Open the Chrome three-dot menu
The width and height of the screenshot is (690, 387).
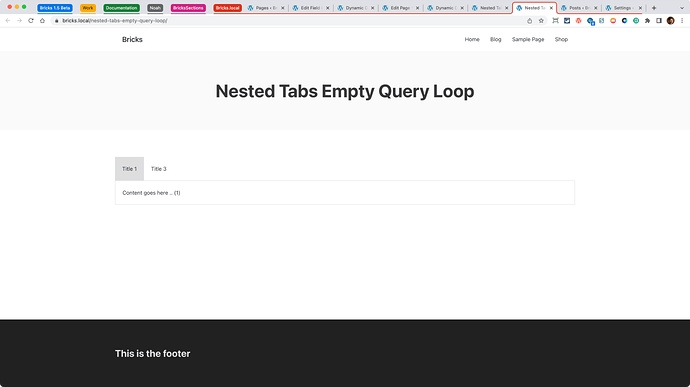(x=682, y=21)
